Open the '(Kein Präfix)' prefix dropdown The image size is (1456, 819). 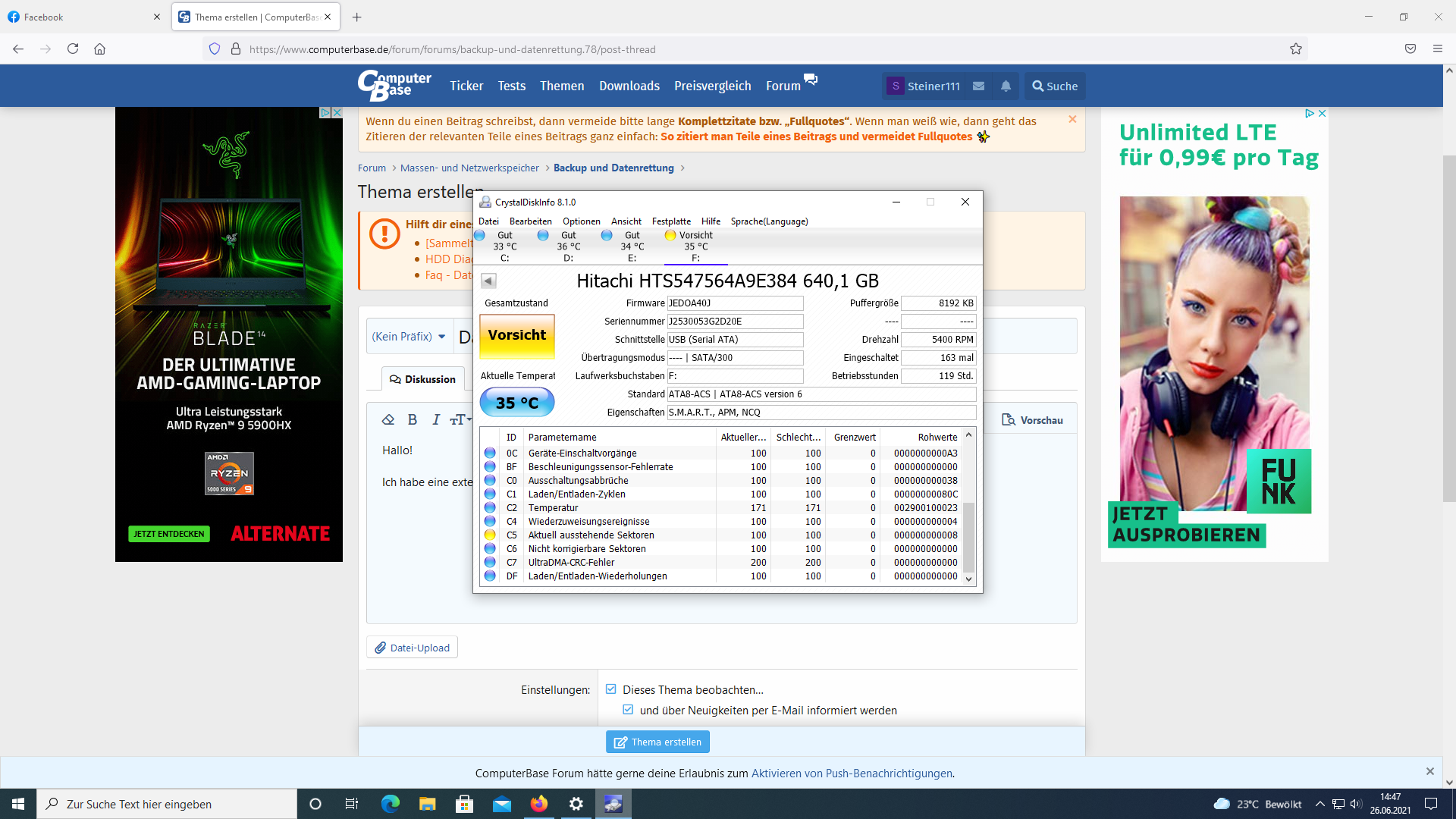(x=409, y=337)
